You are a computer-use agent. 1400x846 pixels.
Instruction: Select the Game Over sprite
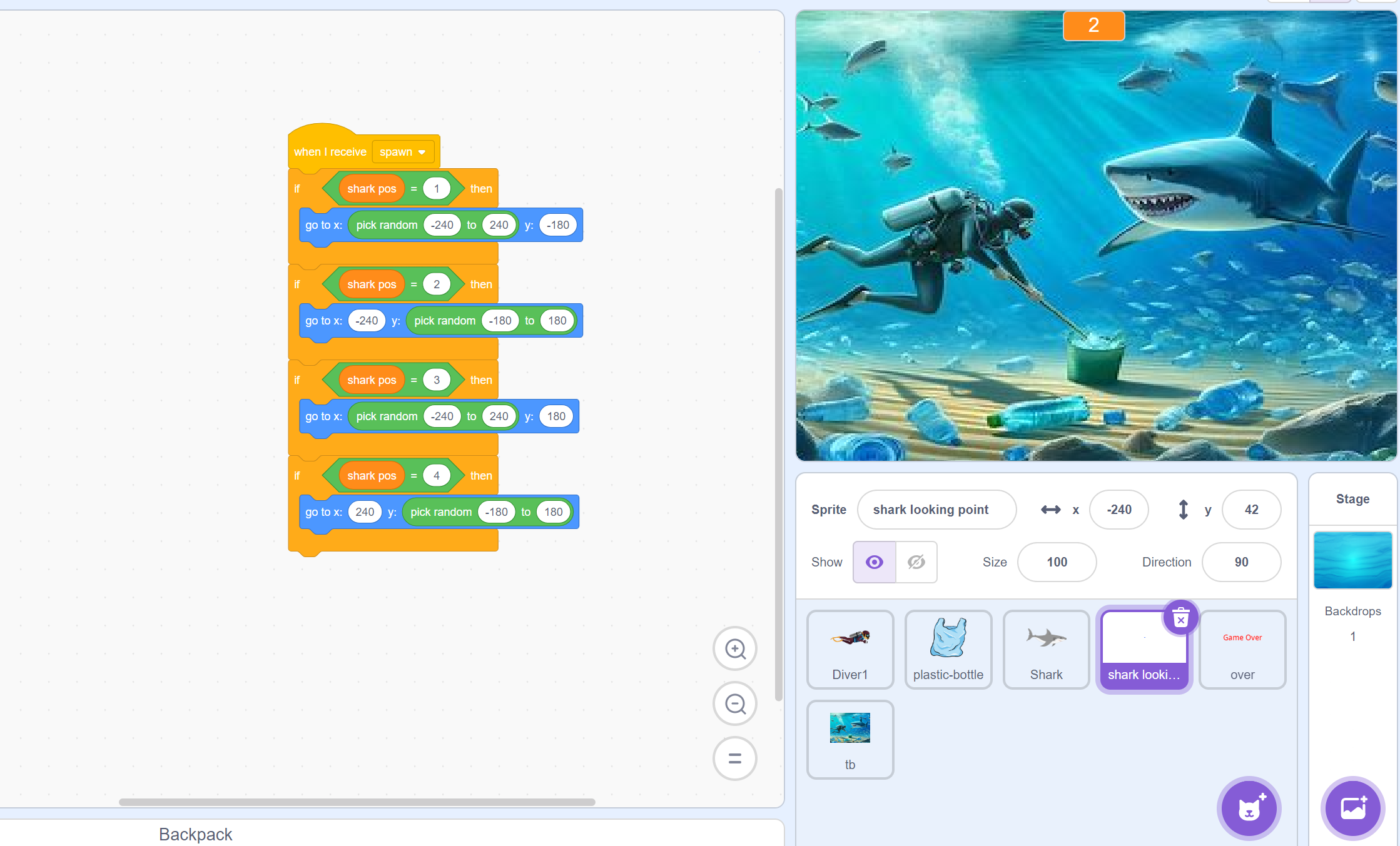(x=1242, y=649)
